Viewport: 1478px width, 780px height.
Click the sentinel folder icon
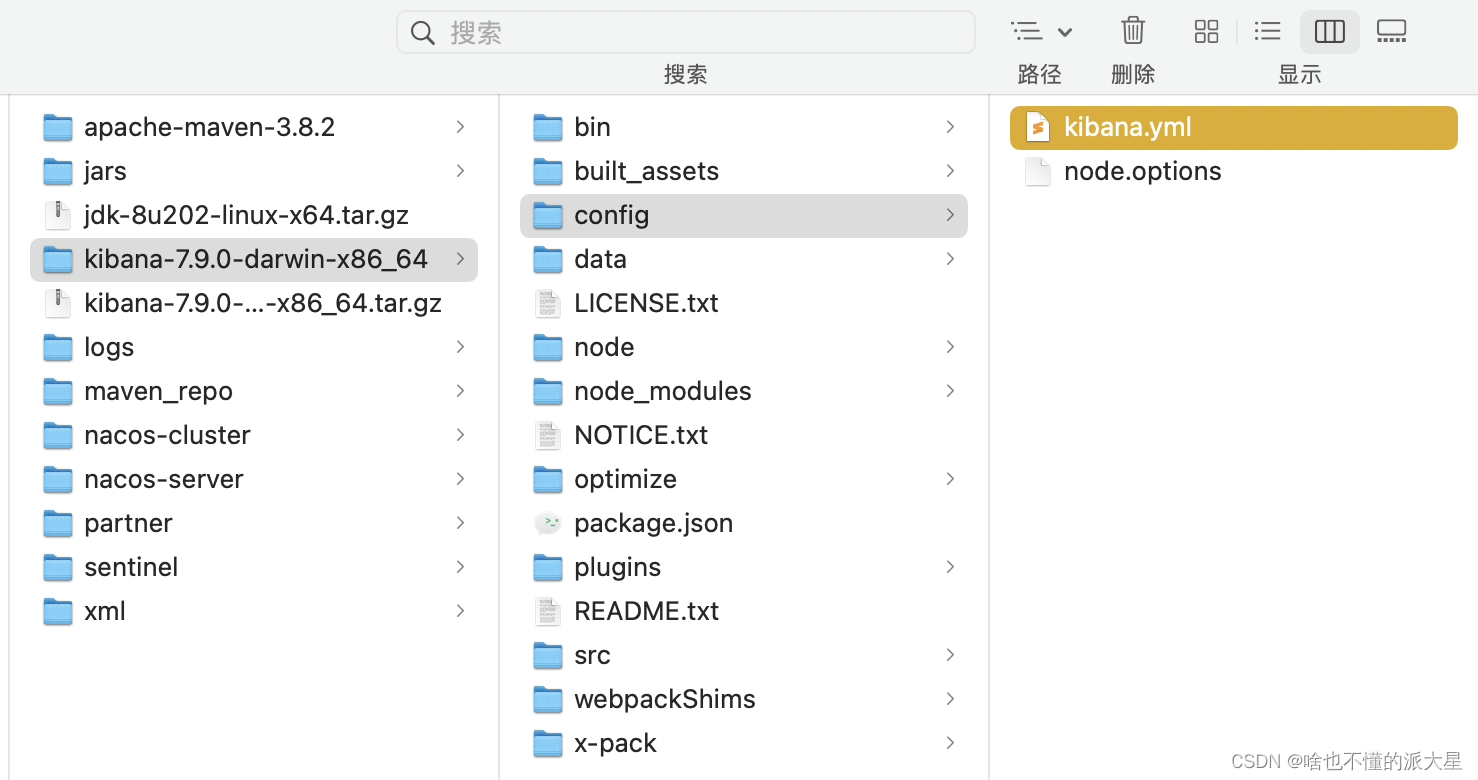[58, 567]
